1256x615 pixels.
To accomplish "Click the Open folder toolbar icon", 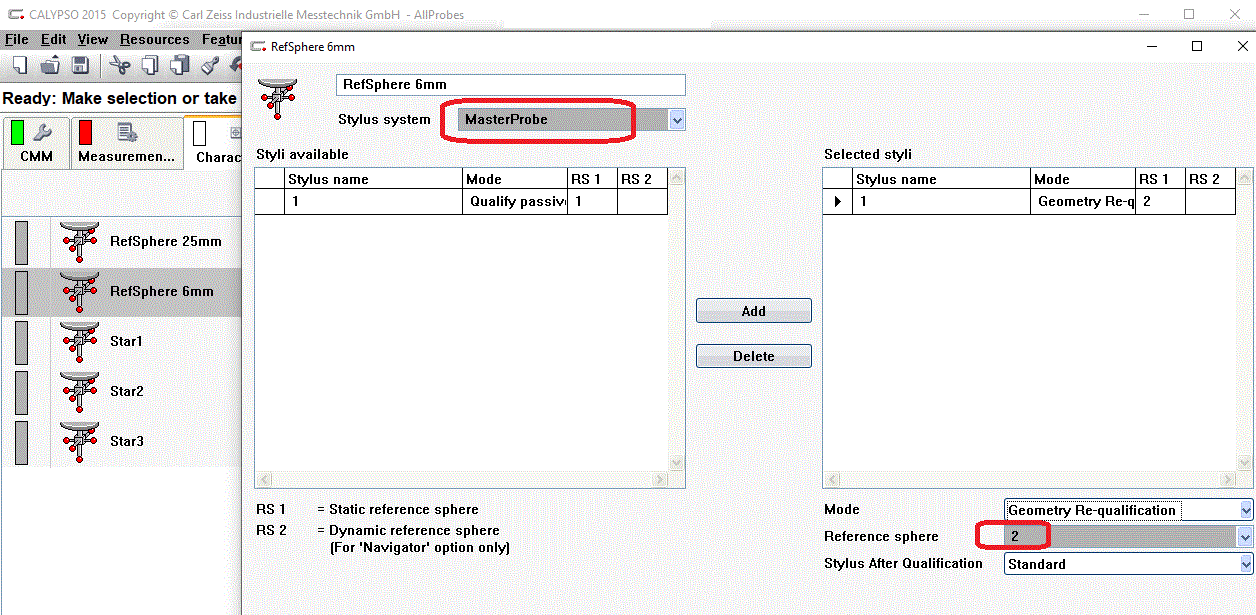I will coord(51,66).
